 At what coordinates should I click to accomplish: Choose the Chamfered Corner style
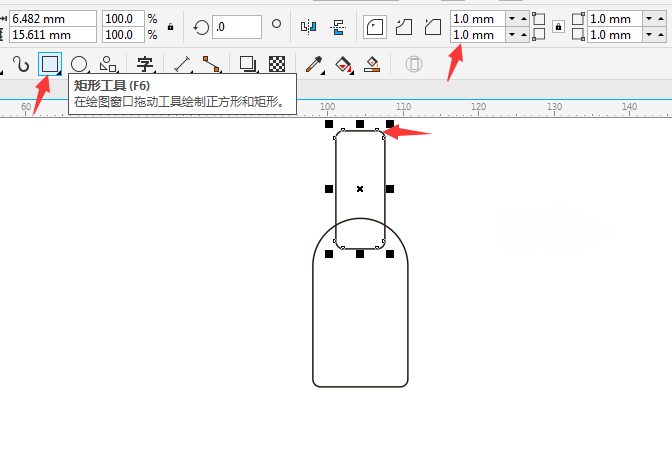[x=433, y=27]
